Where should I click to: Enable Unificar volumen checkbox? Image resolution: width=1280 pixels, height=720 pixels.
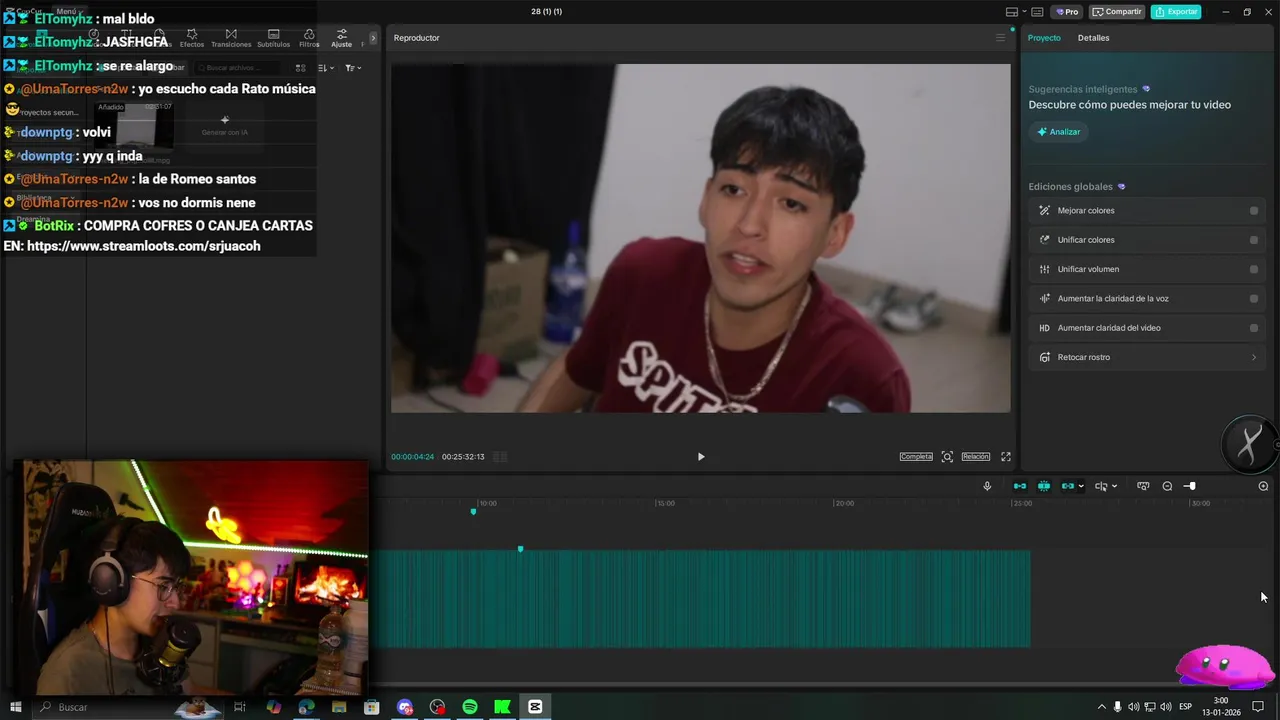tap(1254, 269)
